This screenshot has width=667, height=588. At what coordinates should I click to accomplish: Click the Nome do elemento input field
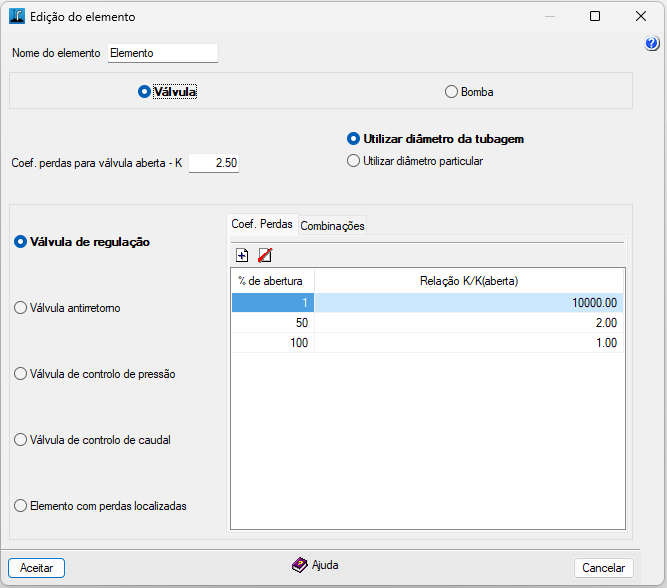[162, 53]
